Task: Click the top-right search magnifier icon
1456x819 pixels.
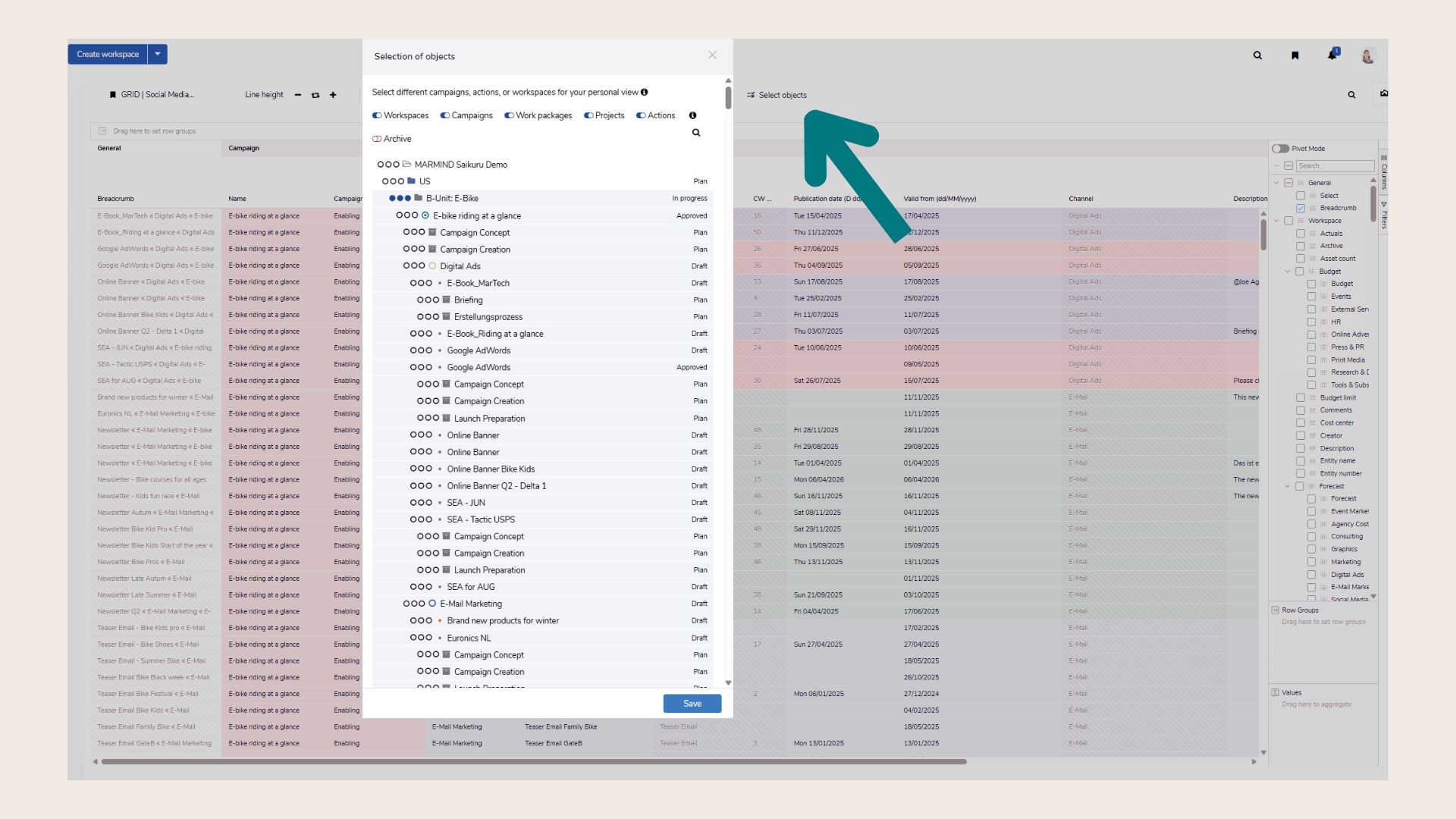Action: click(x=1257, y=55)
